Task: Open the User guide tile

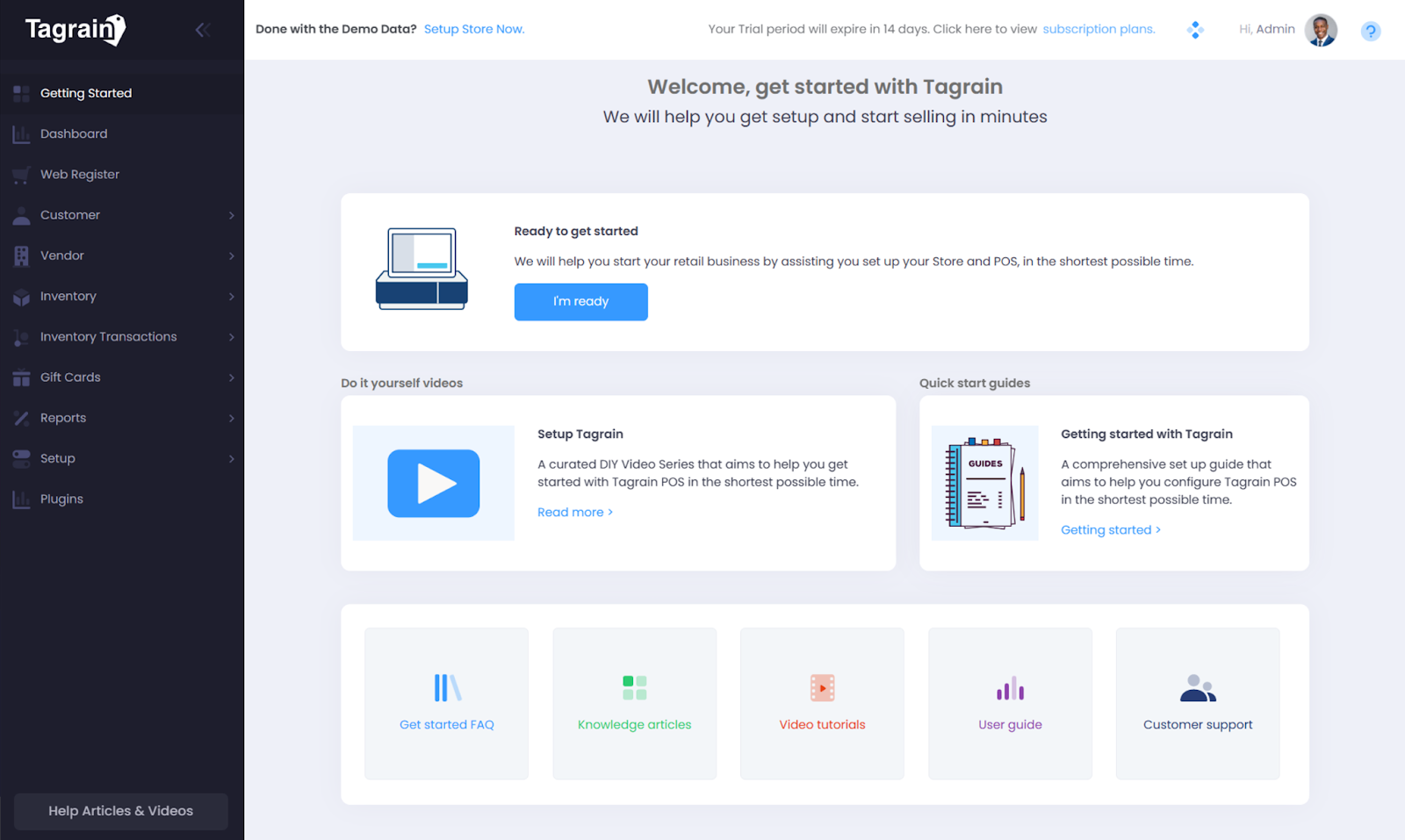Action: click(1010, 703)
